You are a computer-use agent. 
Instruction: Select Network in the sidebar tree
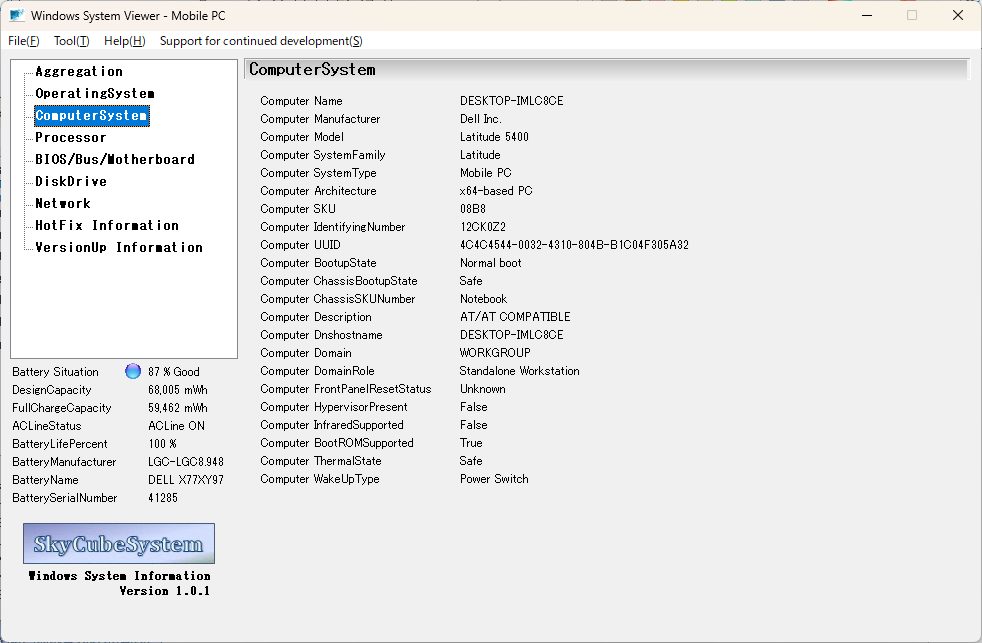coord(63,203)
